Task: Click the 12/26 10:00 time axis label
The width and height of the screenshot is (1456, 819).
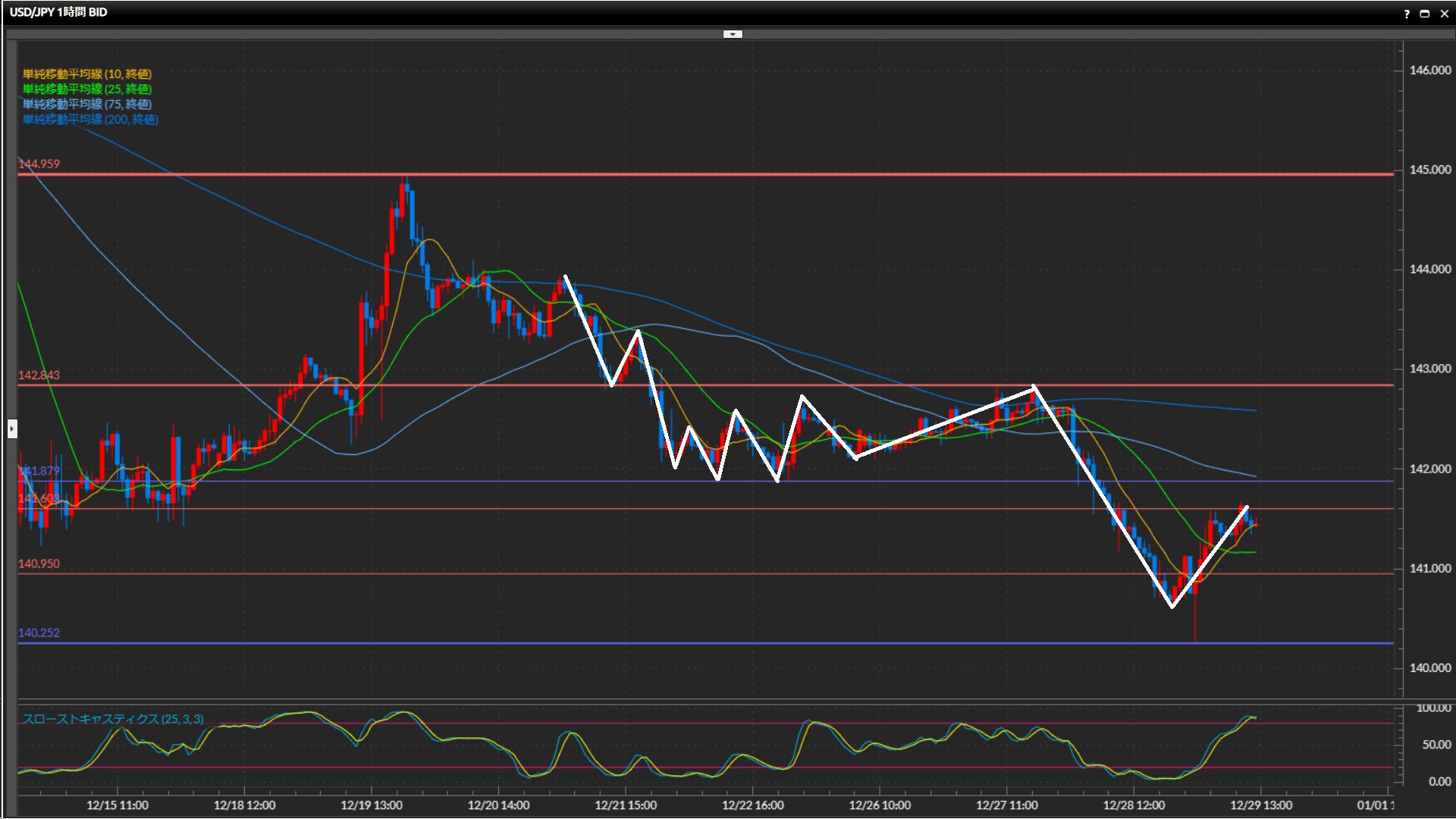Action: click(880, 805)
